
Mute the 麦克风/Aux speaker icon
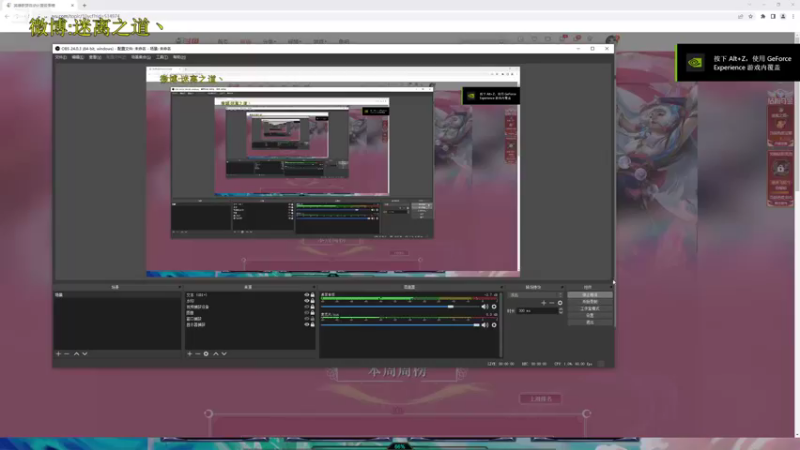point(485,325)
